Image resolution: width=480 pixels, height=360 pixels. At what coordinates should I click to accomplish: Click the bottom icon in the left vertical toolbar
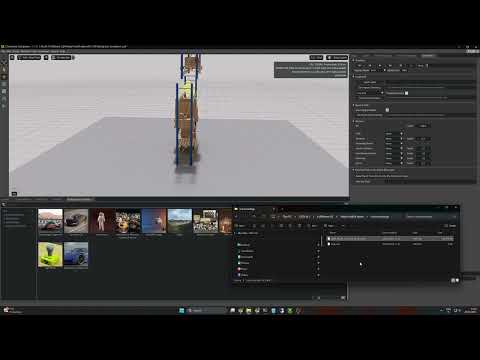4,106
